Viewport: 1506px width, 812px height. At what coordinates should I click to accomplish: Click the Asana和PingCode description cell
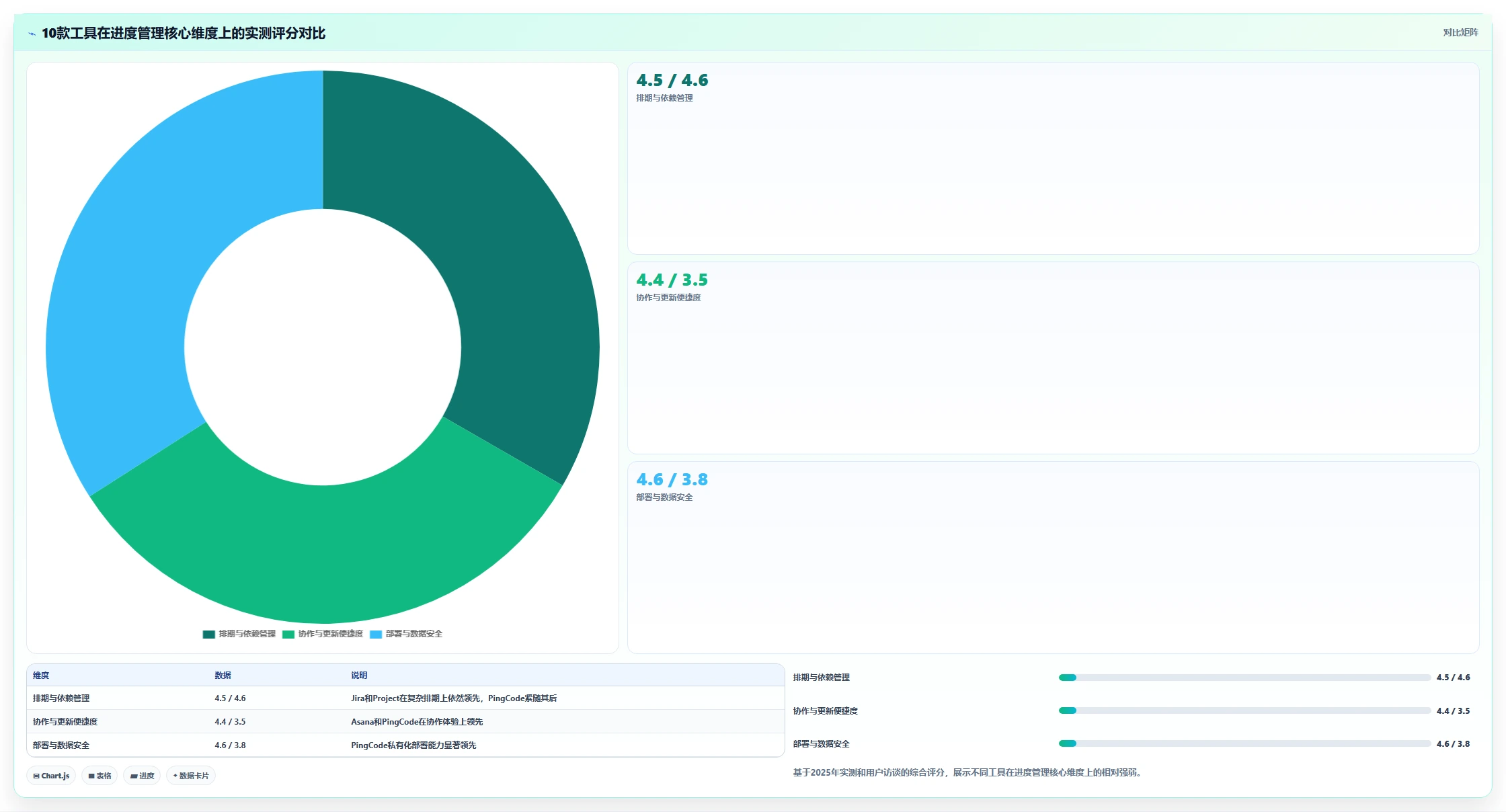[x=417, y=722]
